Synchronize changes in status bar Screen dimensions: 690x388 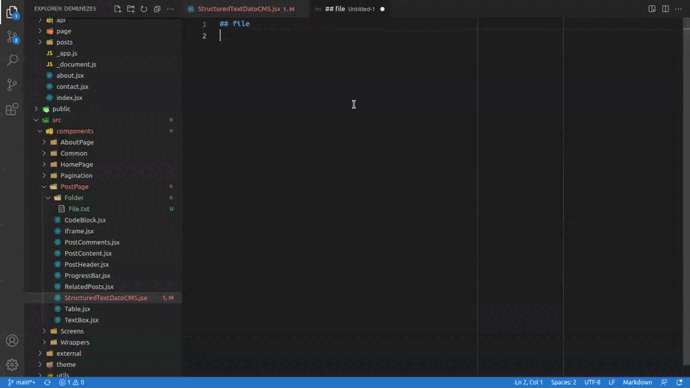47,382
